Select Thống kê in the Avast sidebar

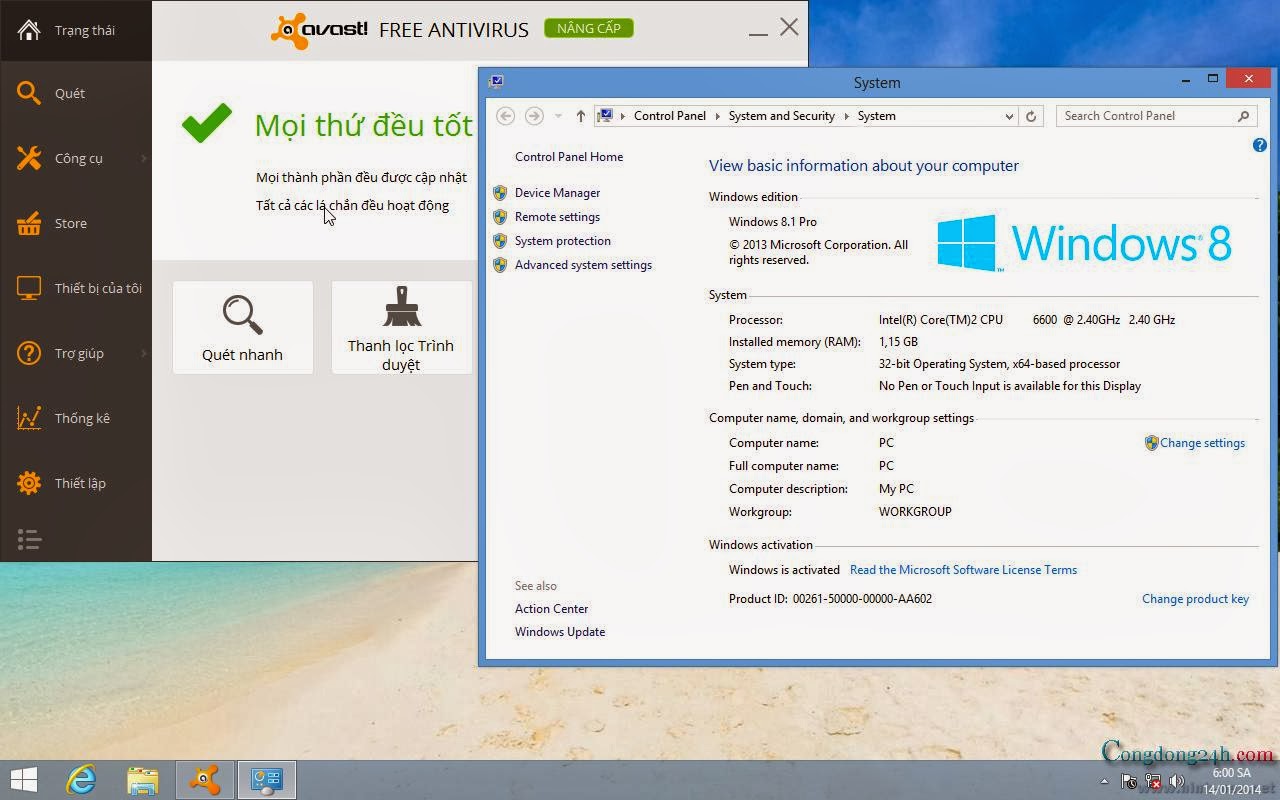pos(82,418)
